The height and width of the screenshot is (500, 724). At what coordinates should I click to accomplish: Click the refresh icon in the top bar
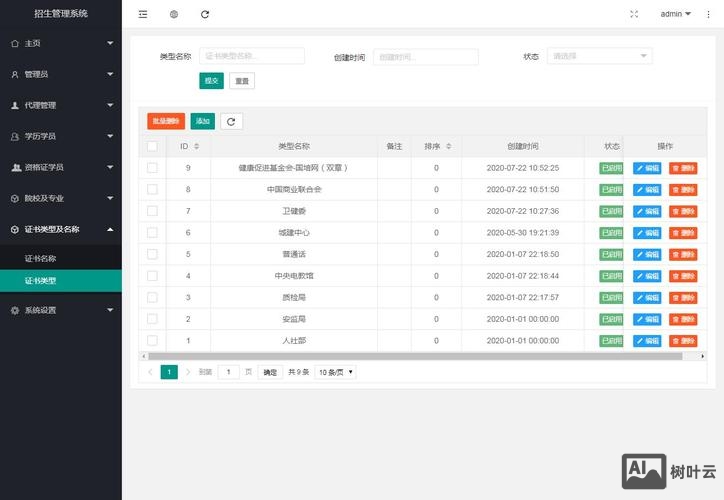click(205, 14)
